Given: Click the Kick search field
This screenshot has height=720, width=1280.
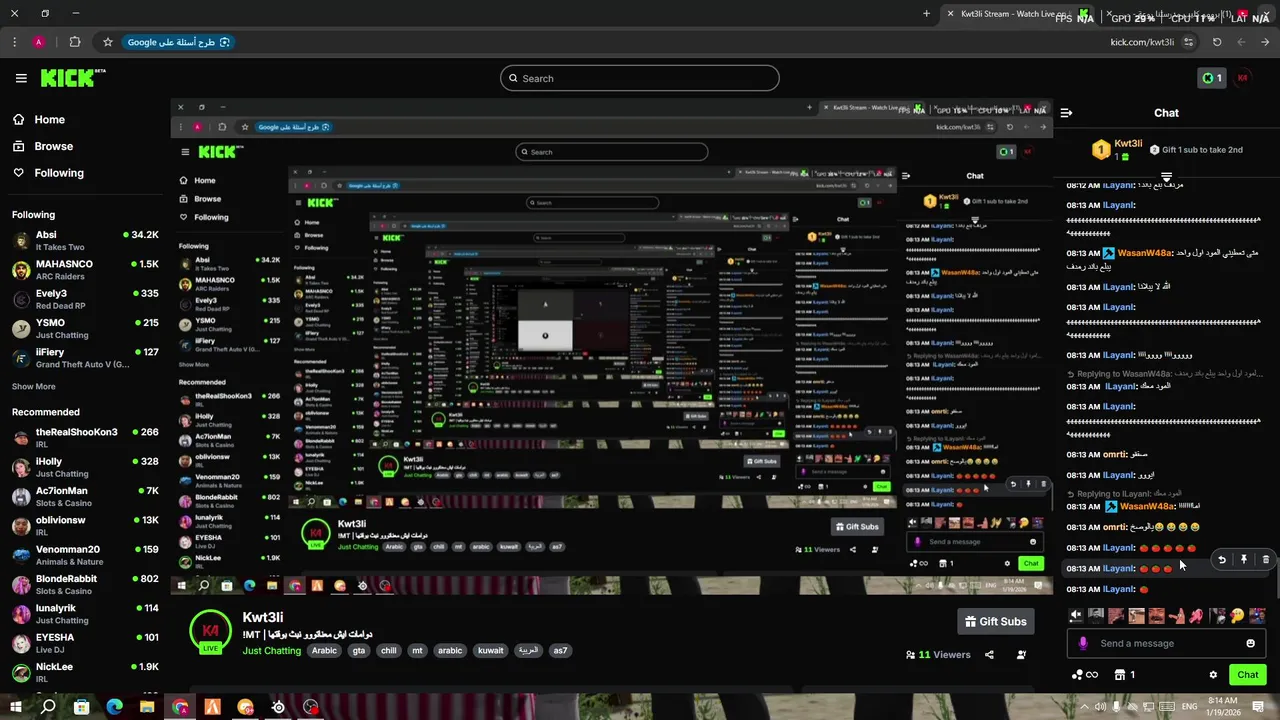Looking at the screenshot, I should (x=640, y=78).
